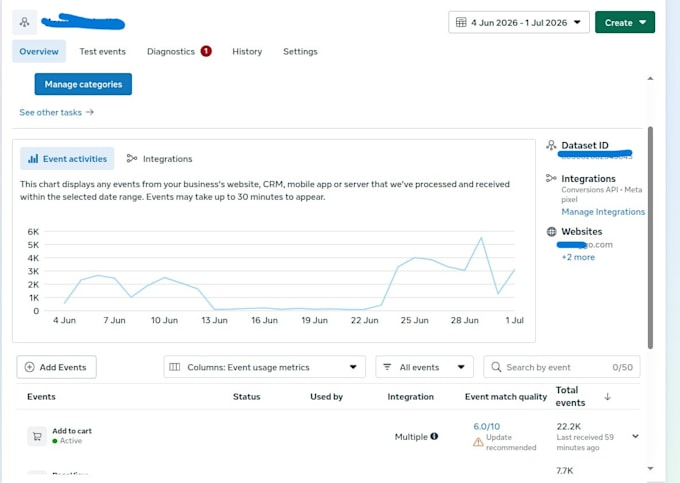Screen dimensions: 680x483
Task: Follow the See other tasks link
Action: click(x=50, y=112)
